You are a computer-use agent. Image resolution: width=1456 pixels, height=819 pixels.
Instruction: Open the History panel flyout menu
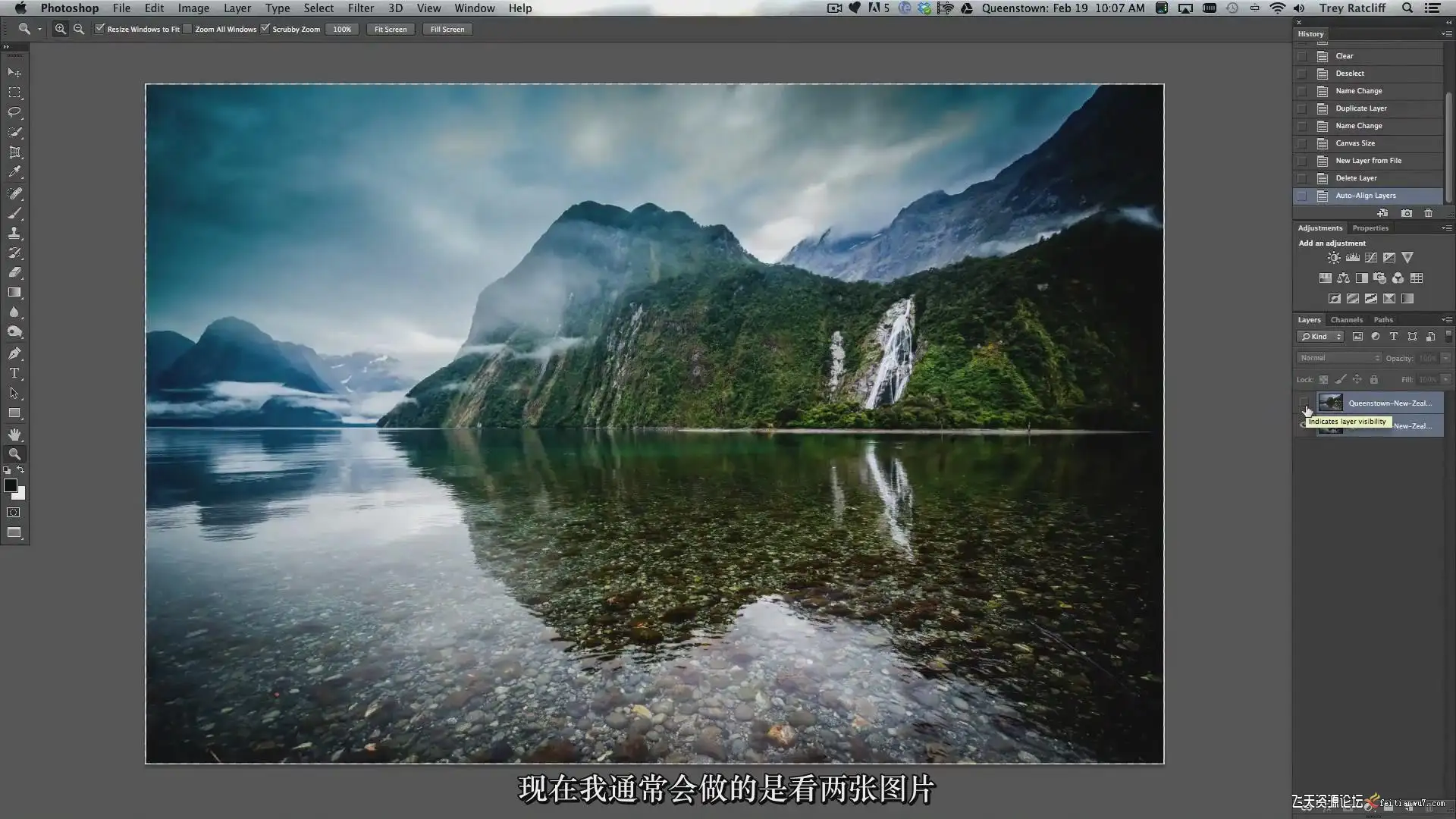(1445, 34)
